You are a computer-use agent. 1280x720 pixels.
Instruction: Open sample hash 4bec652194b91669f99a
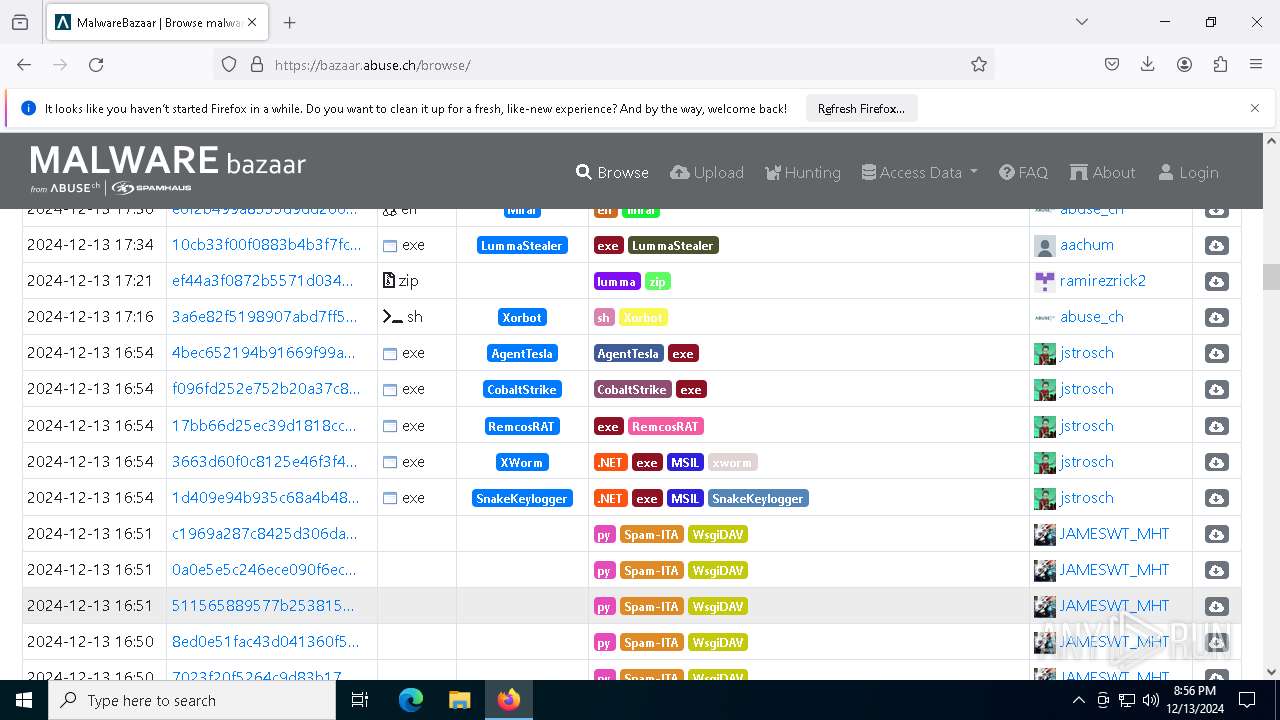coord(264,353)
